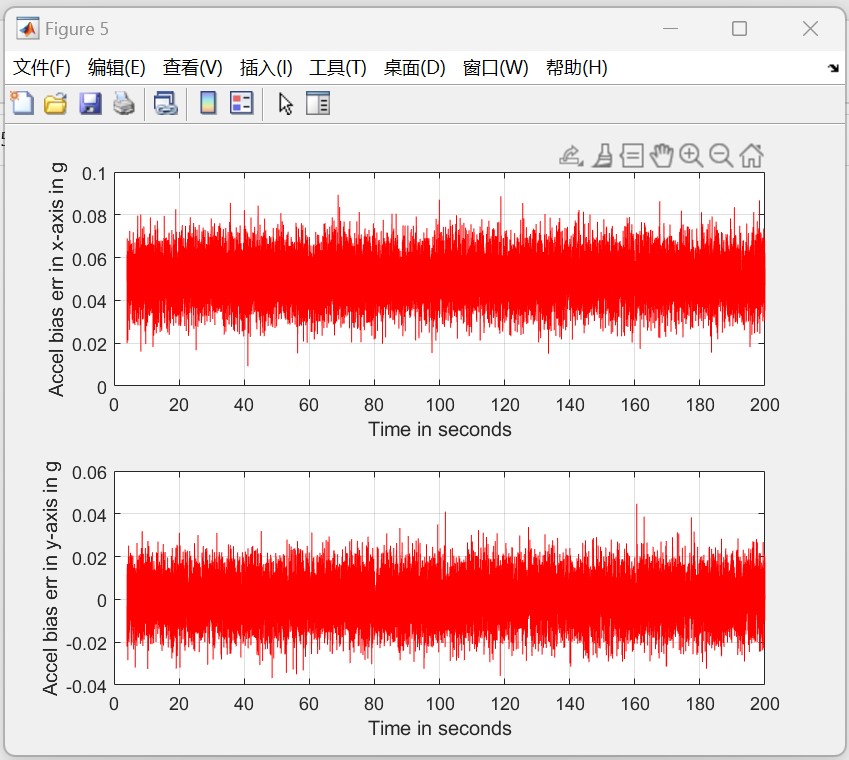
Task: Click the y-axis bias error plot
Action: tap(439, 578)
